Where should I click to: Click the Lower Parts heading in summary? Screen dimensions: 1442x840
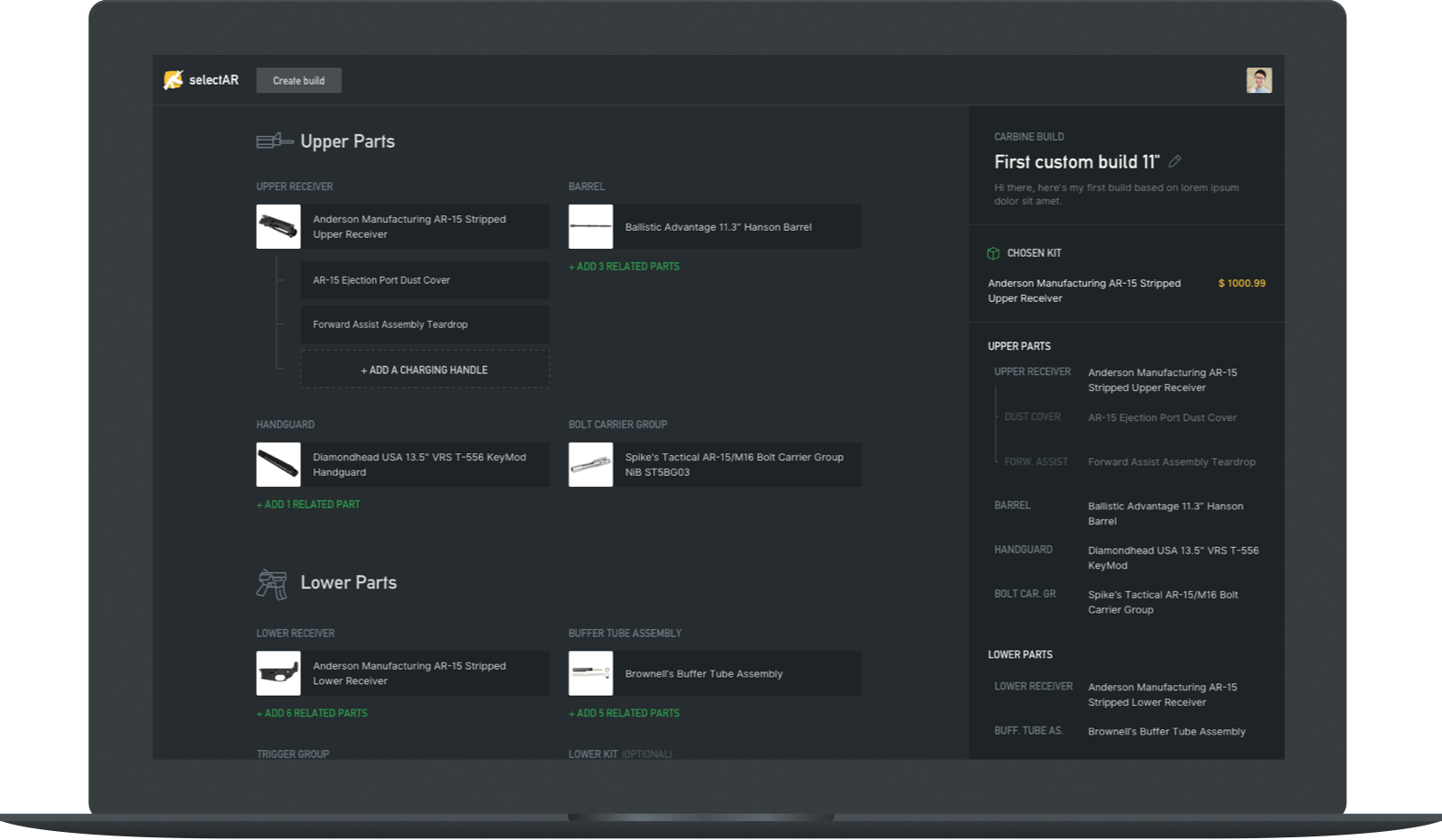1020,654
